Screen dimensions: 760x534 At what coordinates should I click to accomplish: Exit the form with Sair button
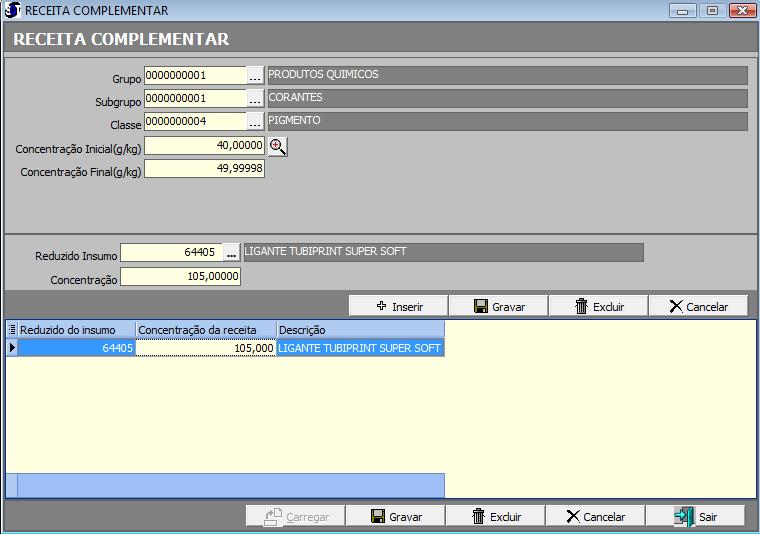click(x=695, y=516)
